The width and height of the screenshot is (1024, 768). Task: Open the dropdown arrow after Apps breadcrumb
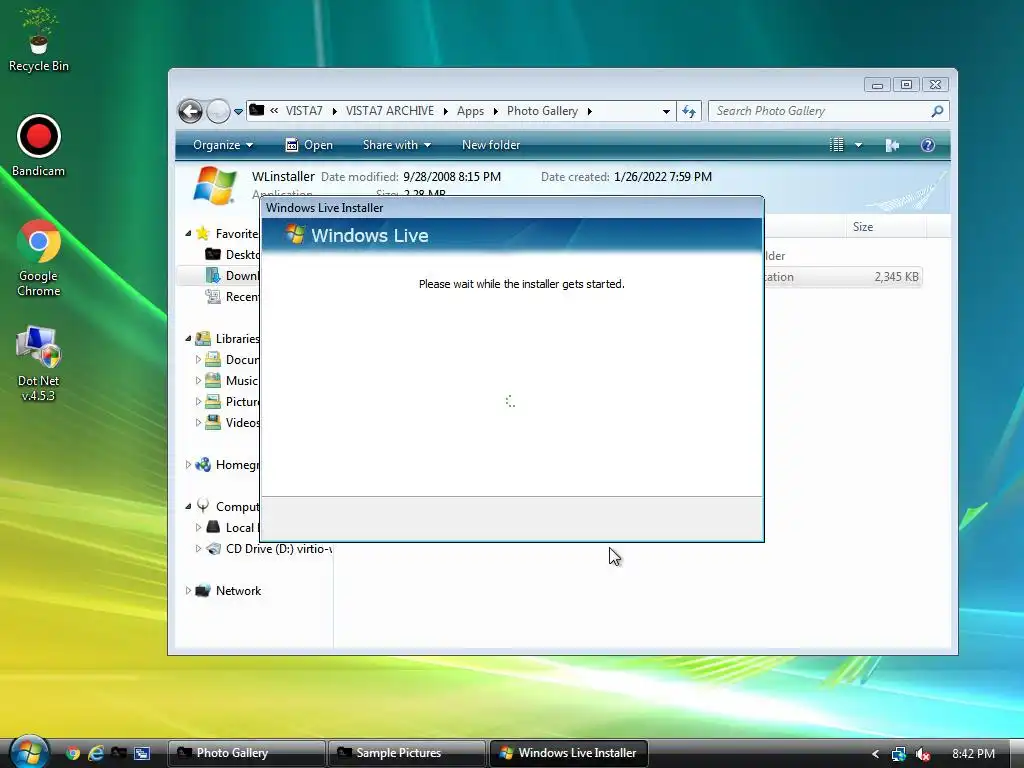click(x=495, y=111)
